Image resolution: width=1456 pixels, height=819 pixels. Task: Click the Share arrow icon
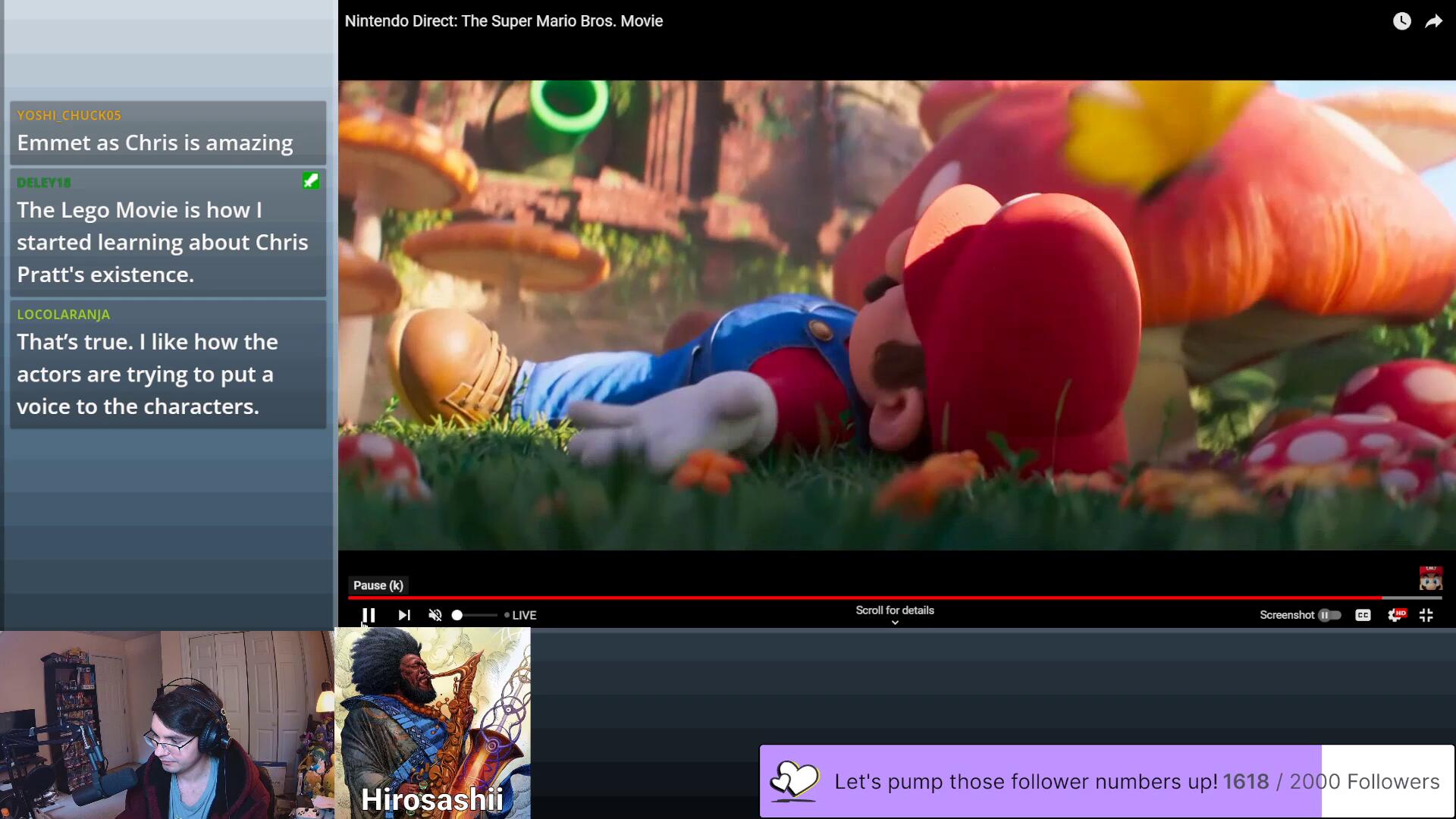[x=1433, y=21]
